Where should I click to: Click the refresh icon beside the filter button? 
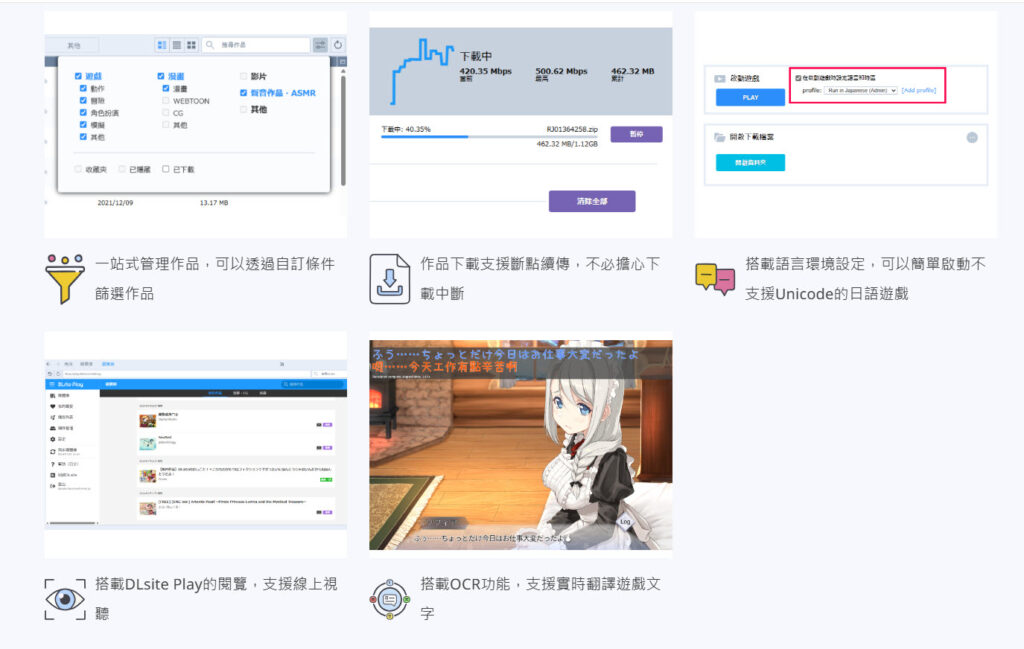coord(336,45)
